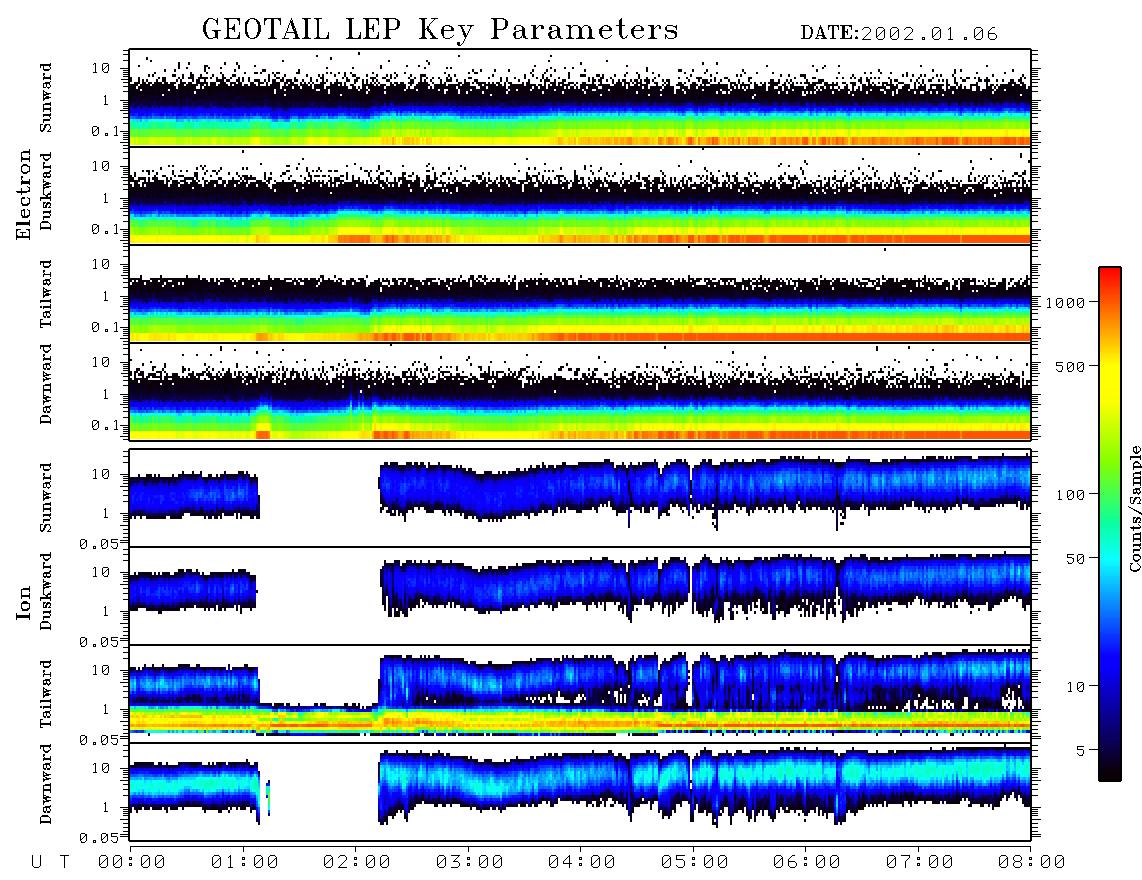Select the Electron "Tailward" axis label
The width and height of the screenshot is (1142, 880).
(x=45, y=294)
